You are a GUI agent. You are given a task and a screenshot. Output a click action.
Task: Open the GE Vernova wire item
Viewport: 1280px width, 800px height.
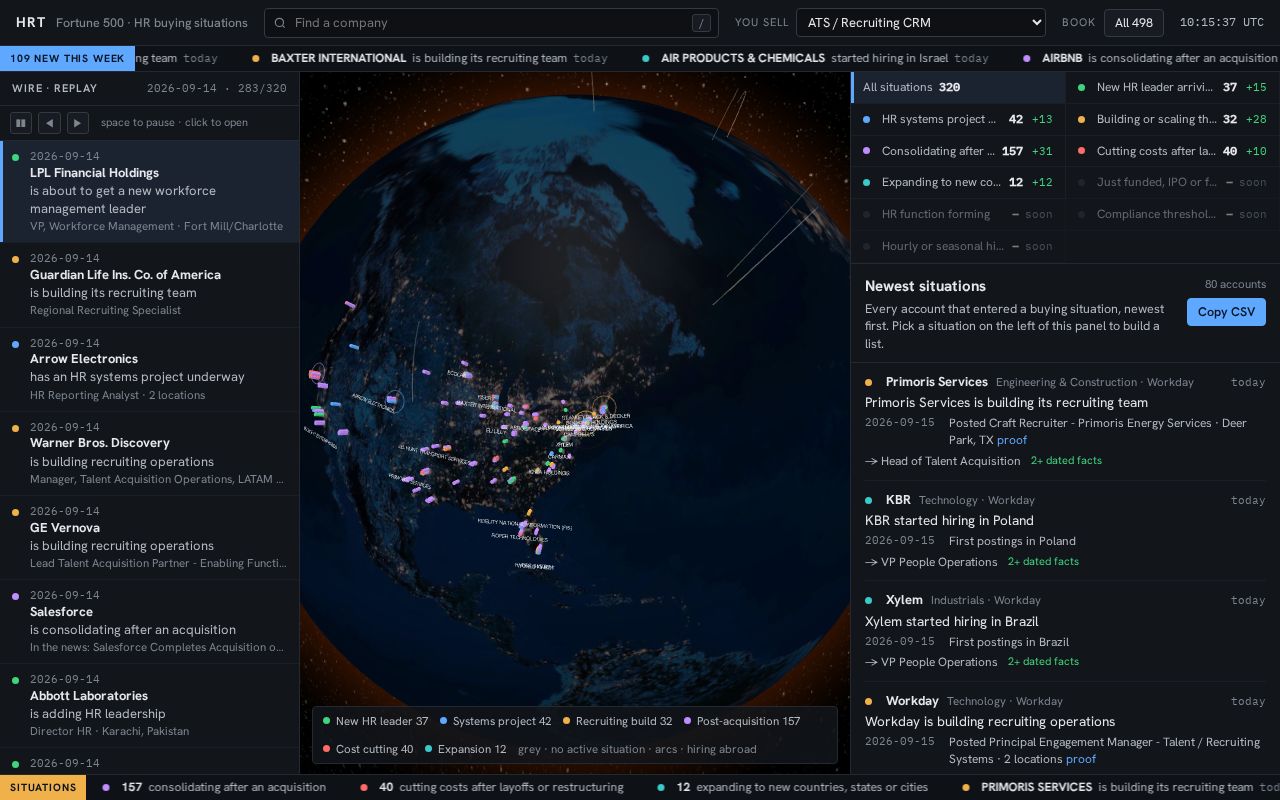[150, 537]
